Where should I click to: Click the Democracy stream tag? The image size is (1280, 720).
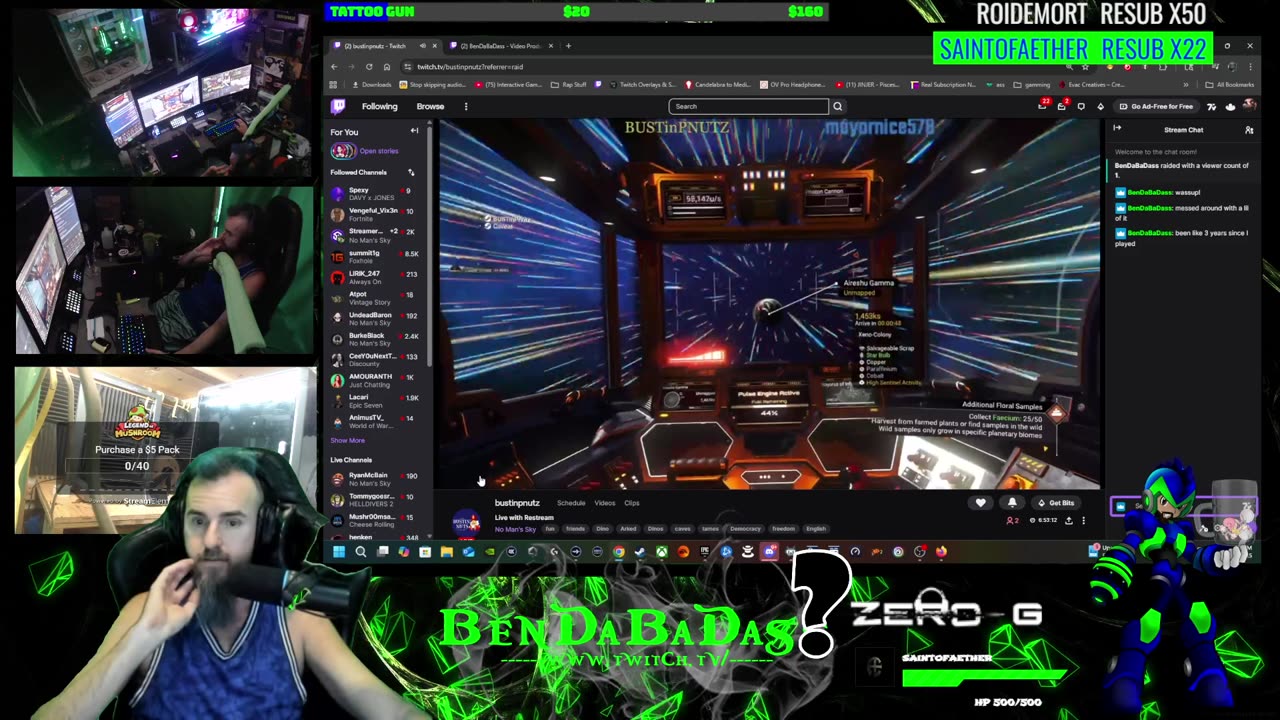click(745, 529)
